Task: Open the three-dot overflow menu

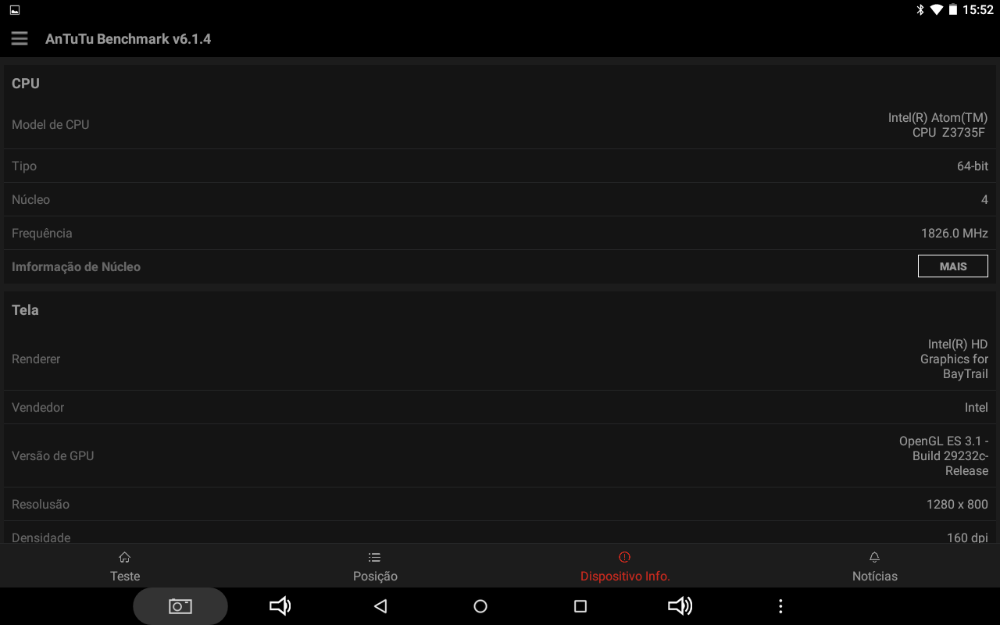Action: 780,606
